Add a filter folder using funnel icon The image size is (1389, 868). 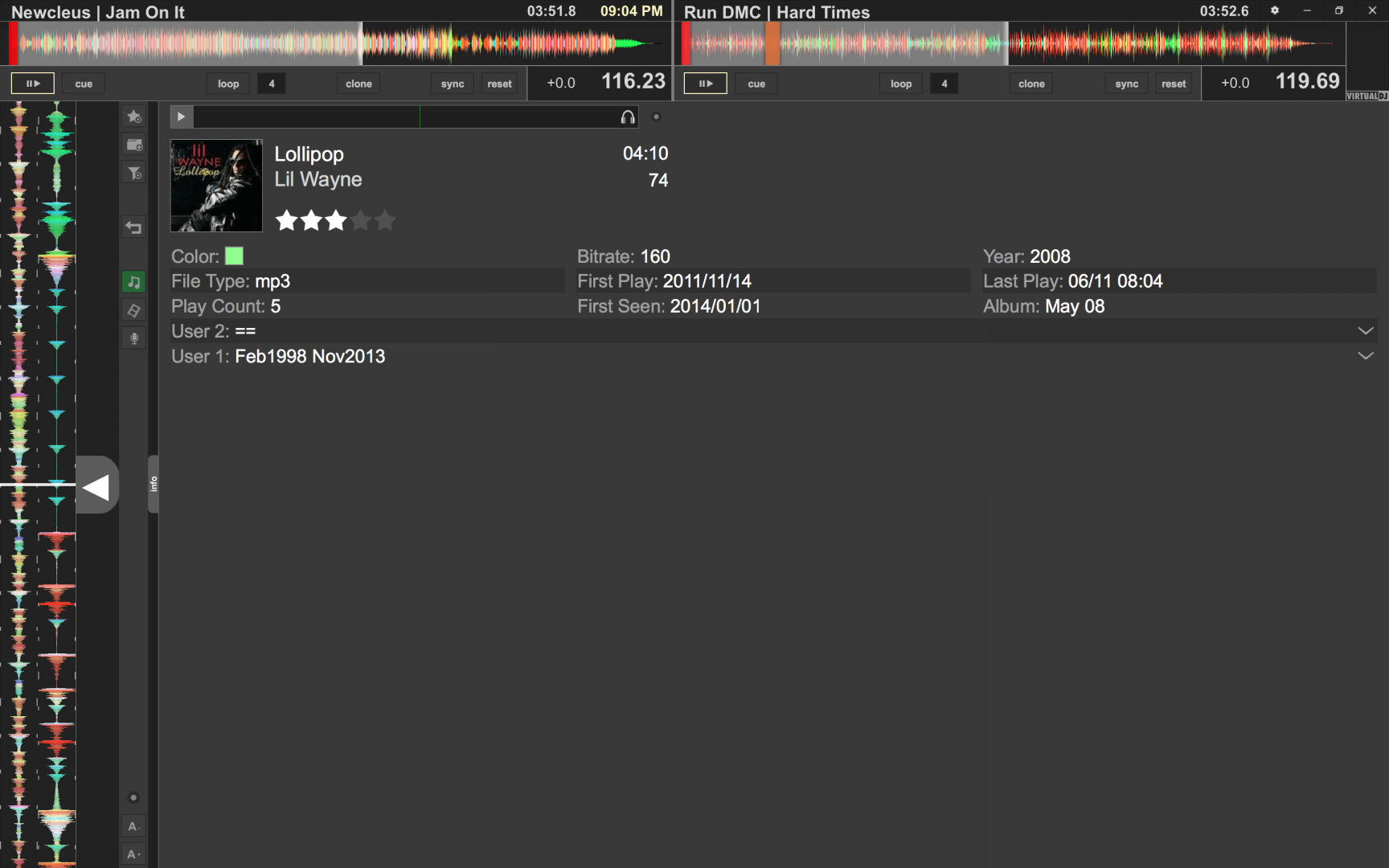133,173
